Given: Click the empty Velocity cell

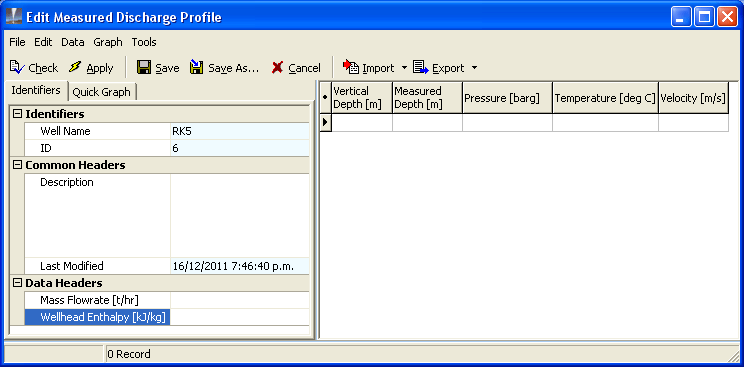Looking at the screenshot, I should pos(694,122).
